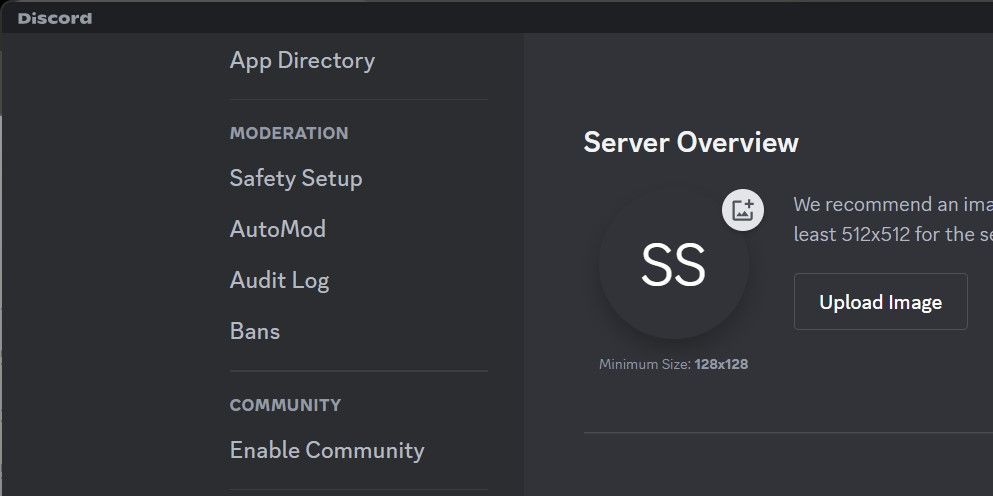This screenshot has height=496, width=993.
Task: Click the horizontal divider under the server icon section
Action: 788,433
